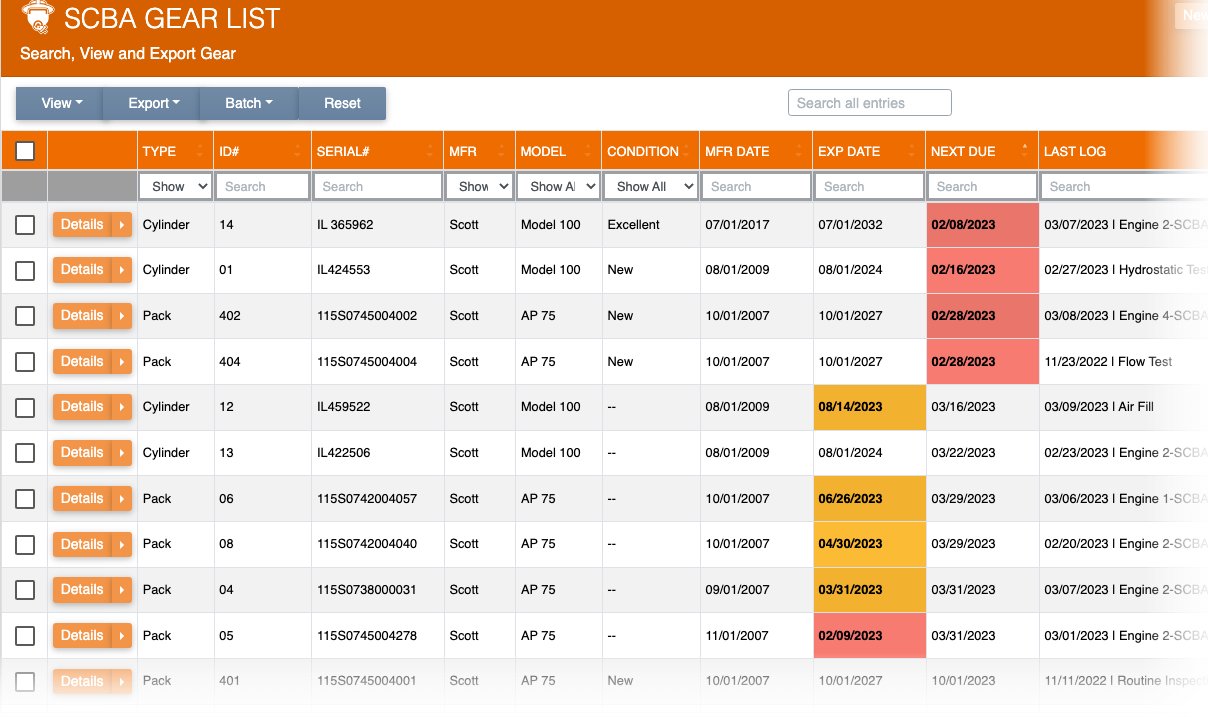
Task: Open Details for Pack 06
Action: (82, 499)
